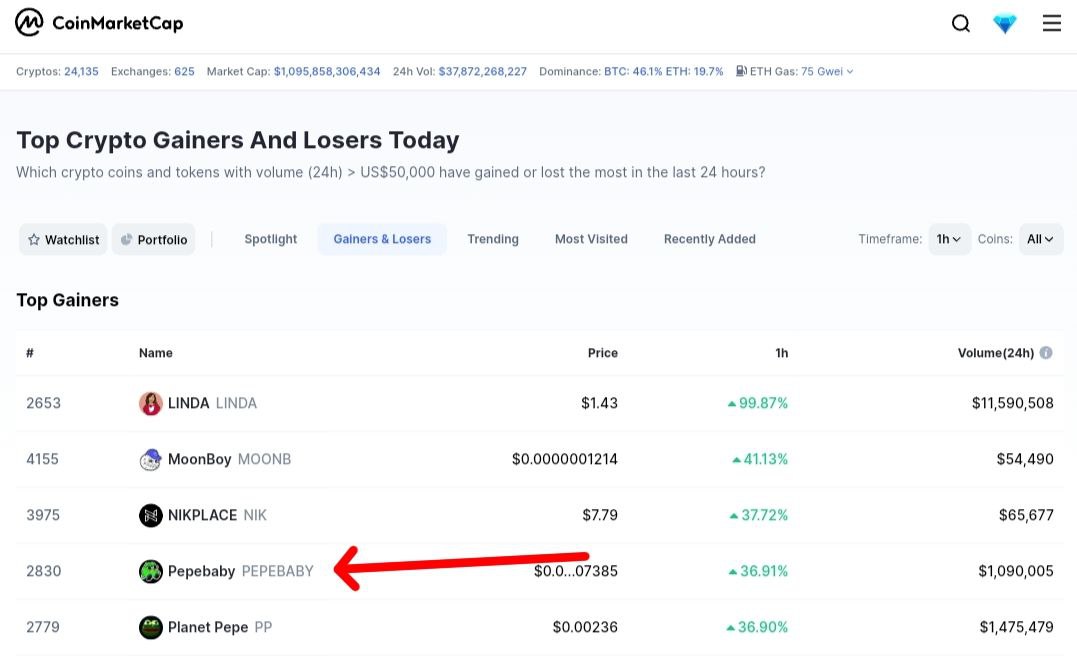The height and width of the screenshot is (656, 1077).
Task: Open the hamburger menu
Action: click(1052, 23)
